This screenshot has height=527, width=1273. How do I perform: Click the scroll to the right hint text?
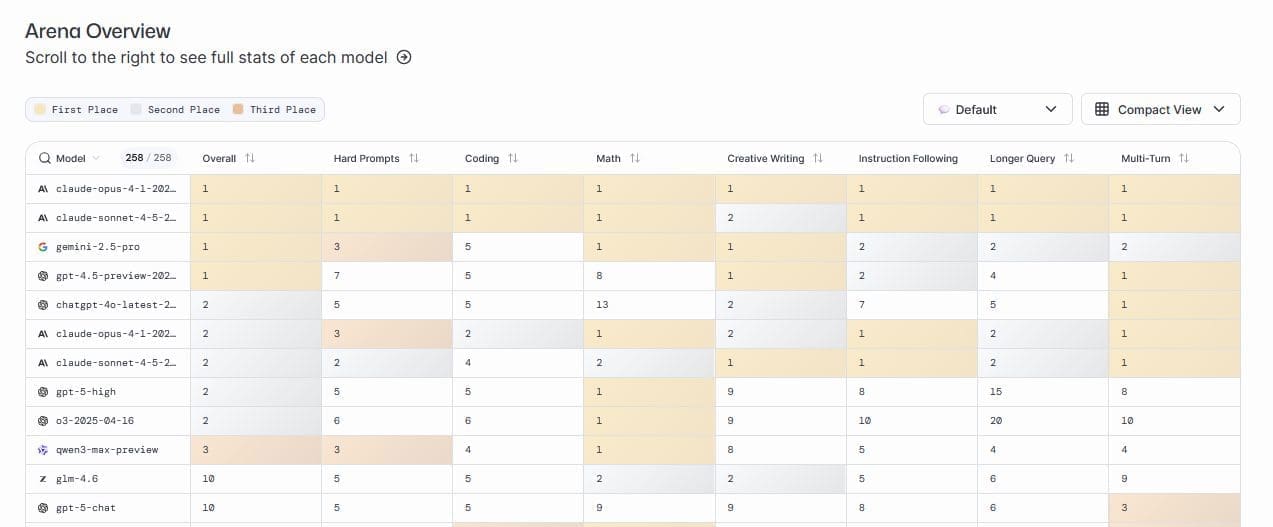point(206,57)
